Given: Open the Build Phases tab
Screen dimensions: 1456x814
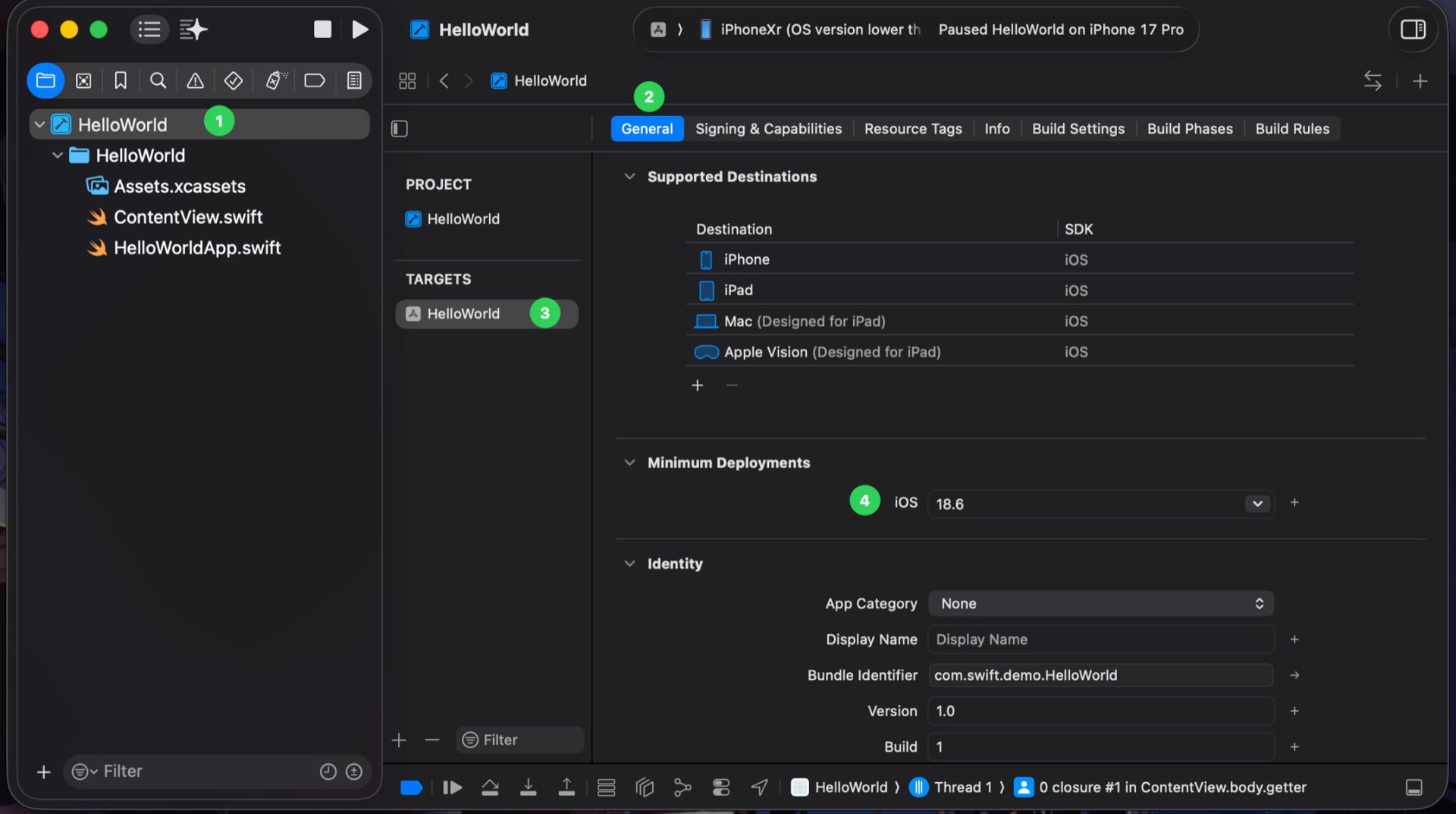Looking at the screenshot, I should point(1190,129).
